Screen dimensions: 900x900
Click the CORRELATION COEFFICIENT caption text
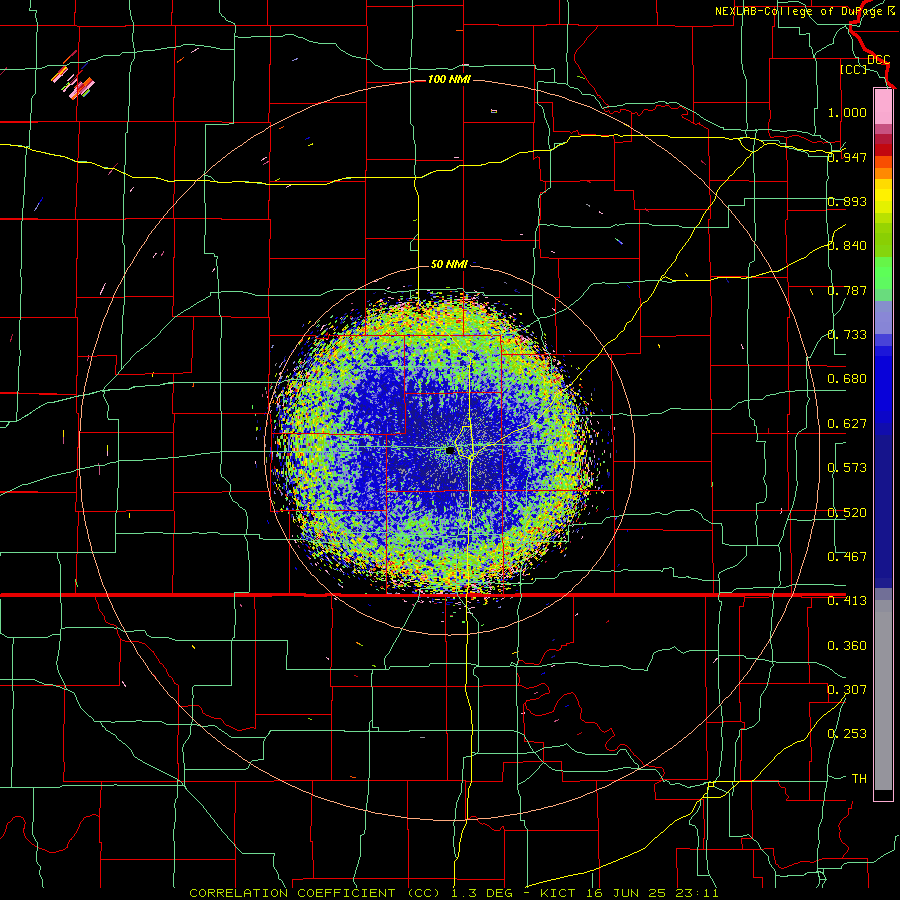pos(292,893)
